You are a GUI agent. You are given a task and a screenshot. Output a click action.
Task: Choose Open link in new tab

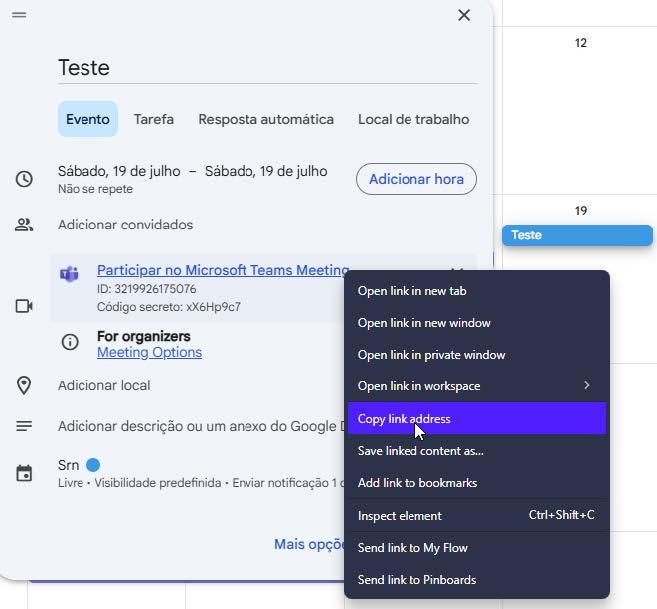coord(477,291)
